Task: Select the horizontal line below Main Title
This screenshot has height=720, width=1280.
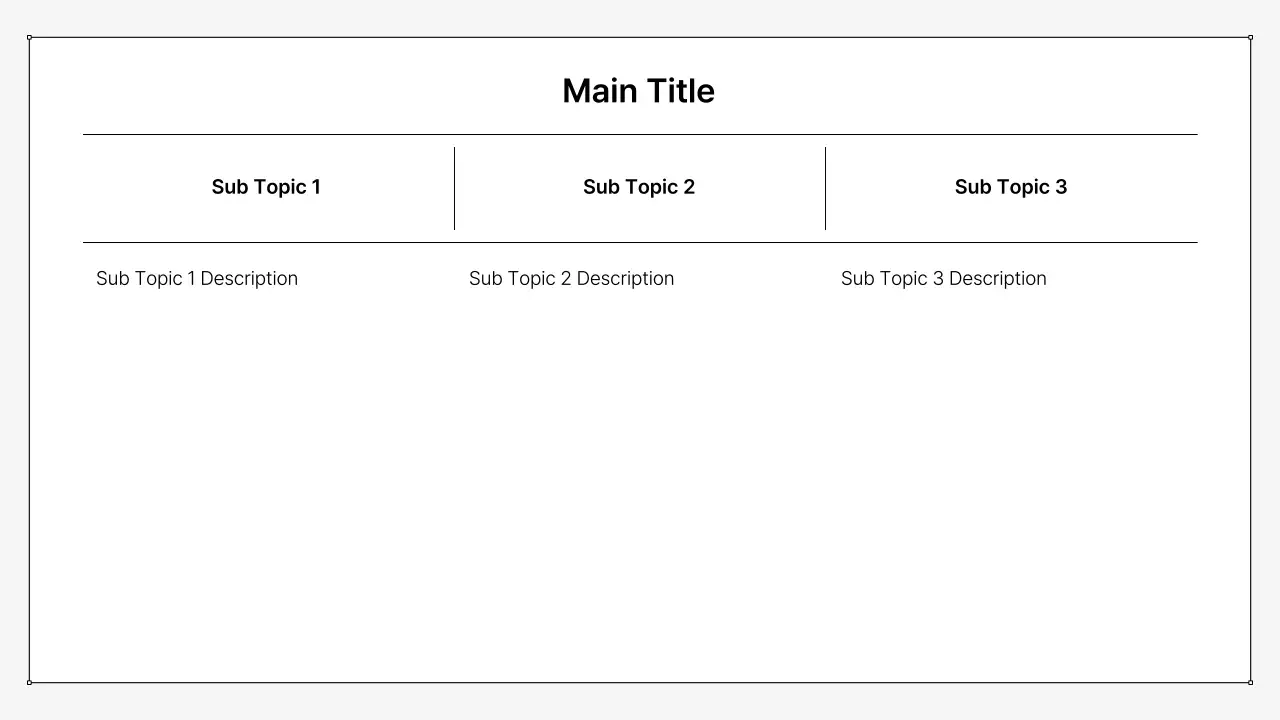Action: click(640, 134)
